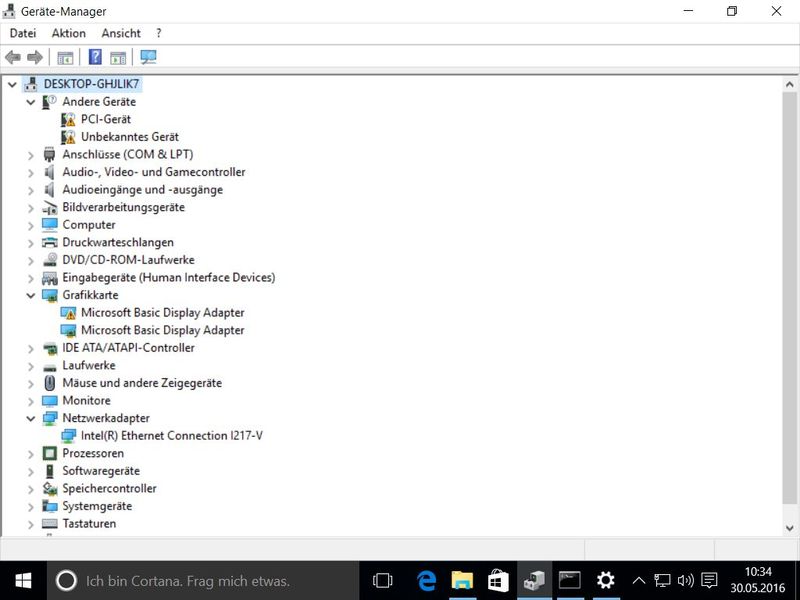This screenshot has height=600, width=800.
Task: Toggle the console tree pane toolbar icon
Action: click(x=65, y=58)
